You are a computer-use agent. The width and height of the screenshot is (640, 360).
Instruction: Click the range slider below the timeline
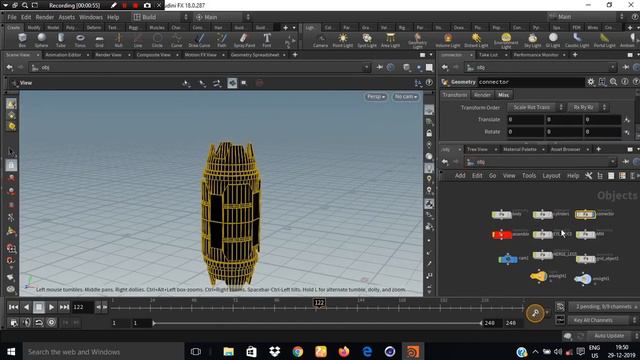[x=317, y=323]
